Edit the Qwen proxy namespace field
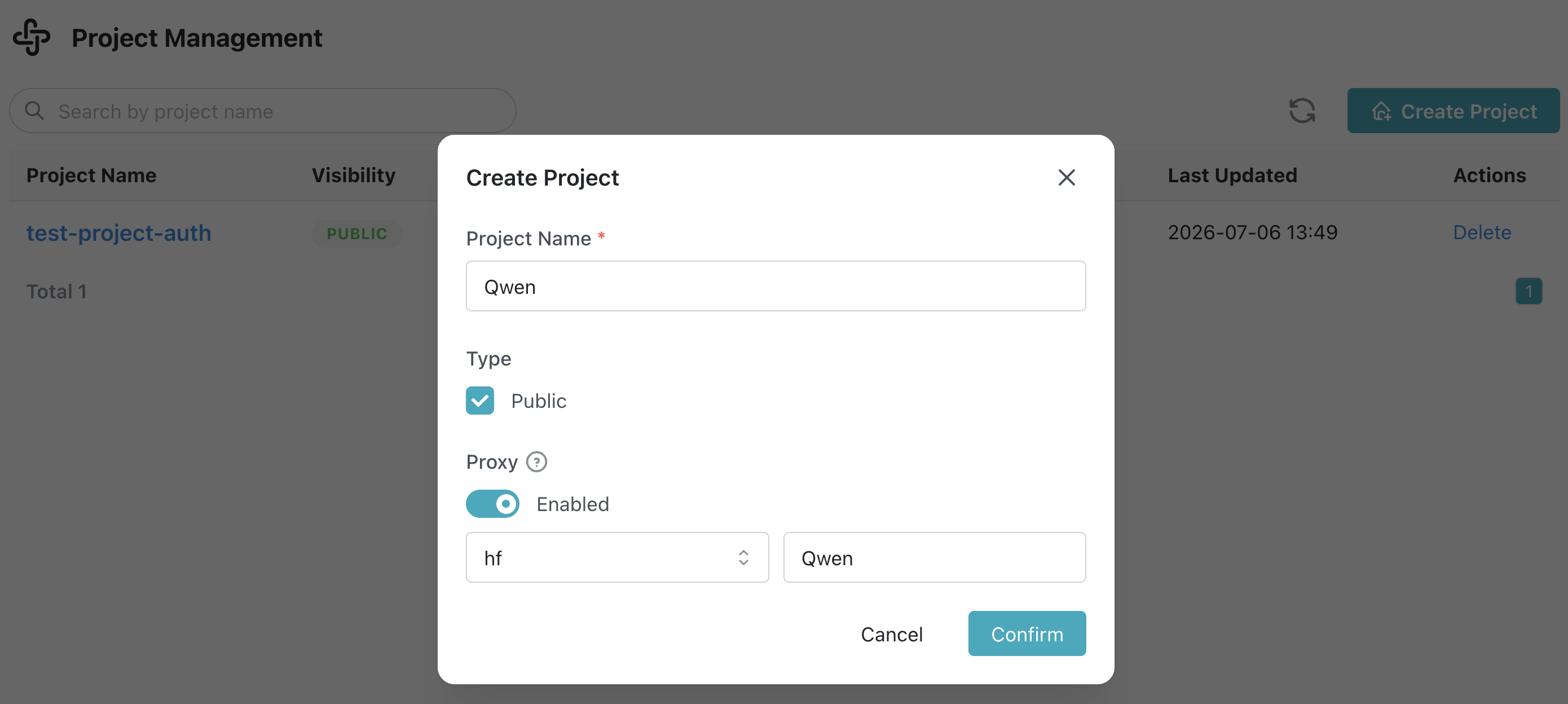The image size is (1568, 704). pos(933,557)
